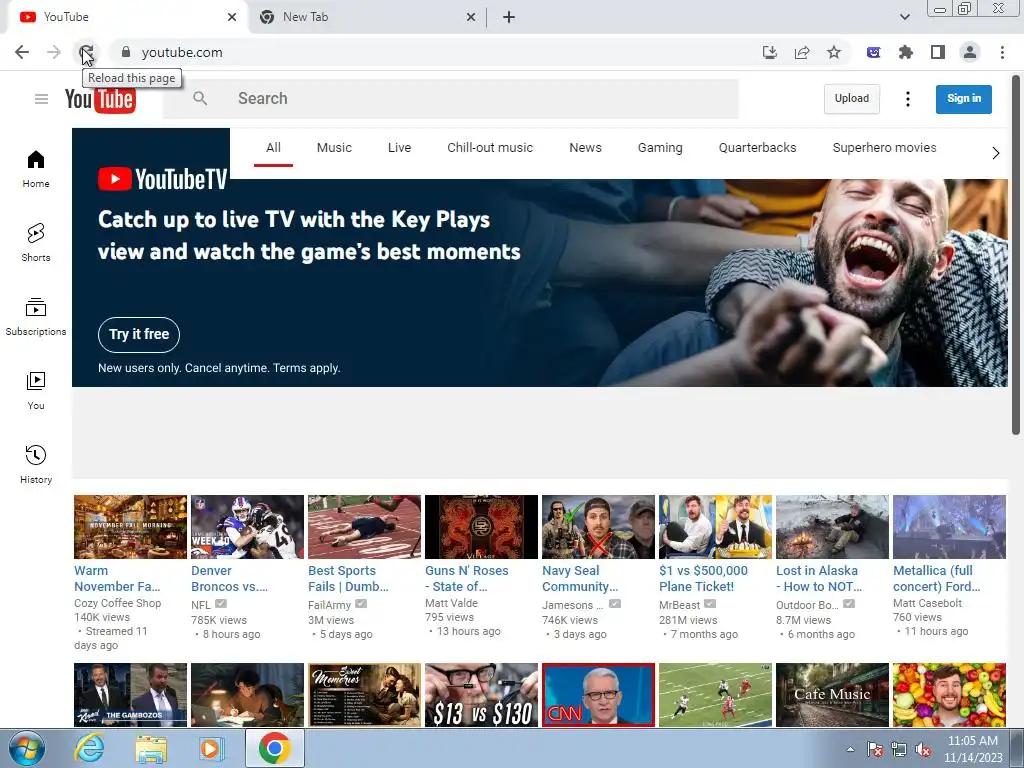Screen dimensions: 1024x768
Task: Open the purple extension icon
Action: (x=874, y=52)
